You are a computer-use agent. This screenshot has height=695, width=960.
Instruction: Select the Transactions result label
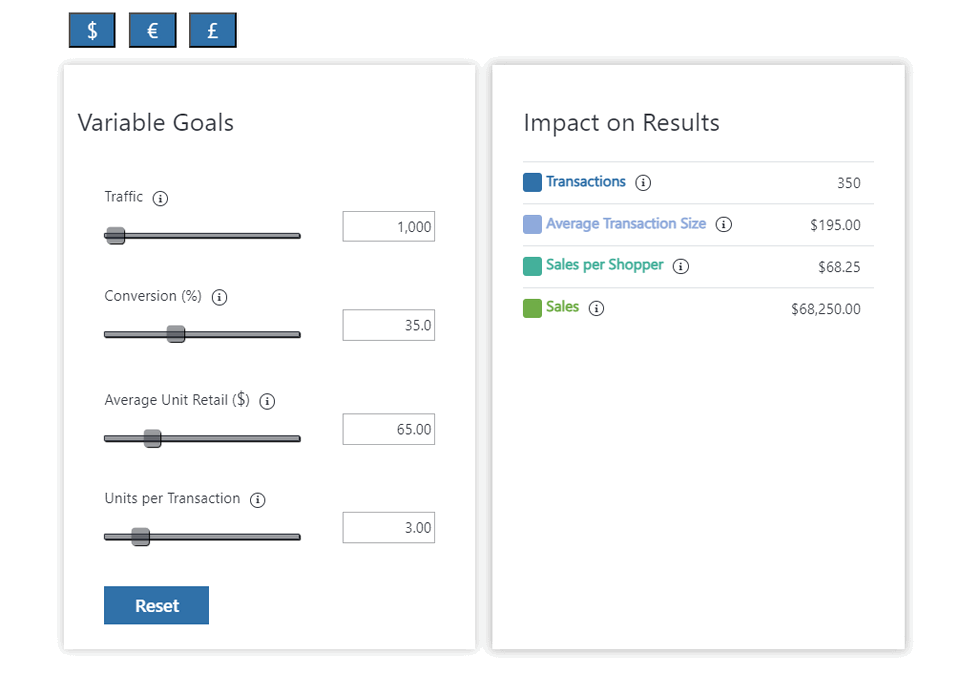click(585, 182)
